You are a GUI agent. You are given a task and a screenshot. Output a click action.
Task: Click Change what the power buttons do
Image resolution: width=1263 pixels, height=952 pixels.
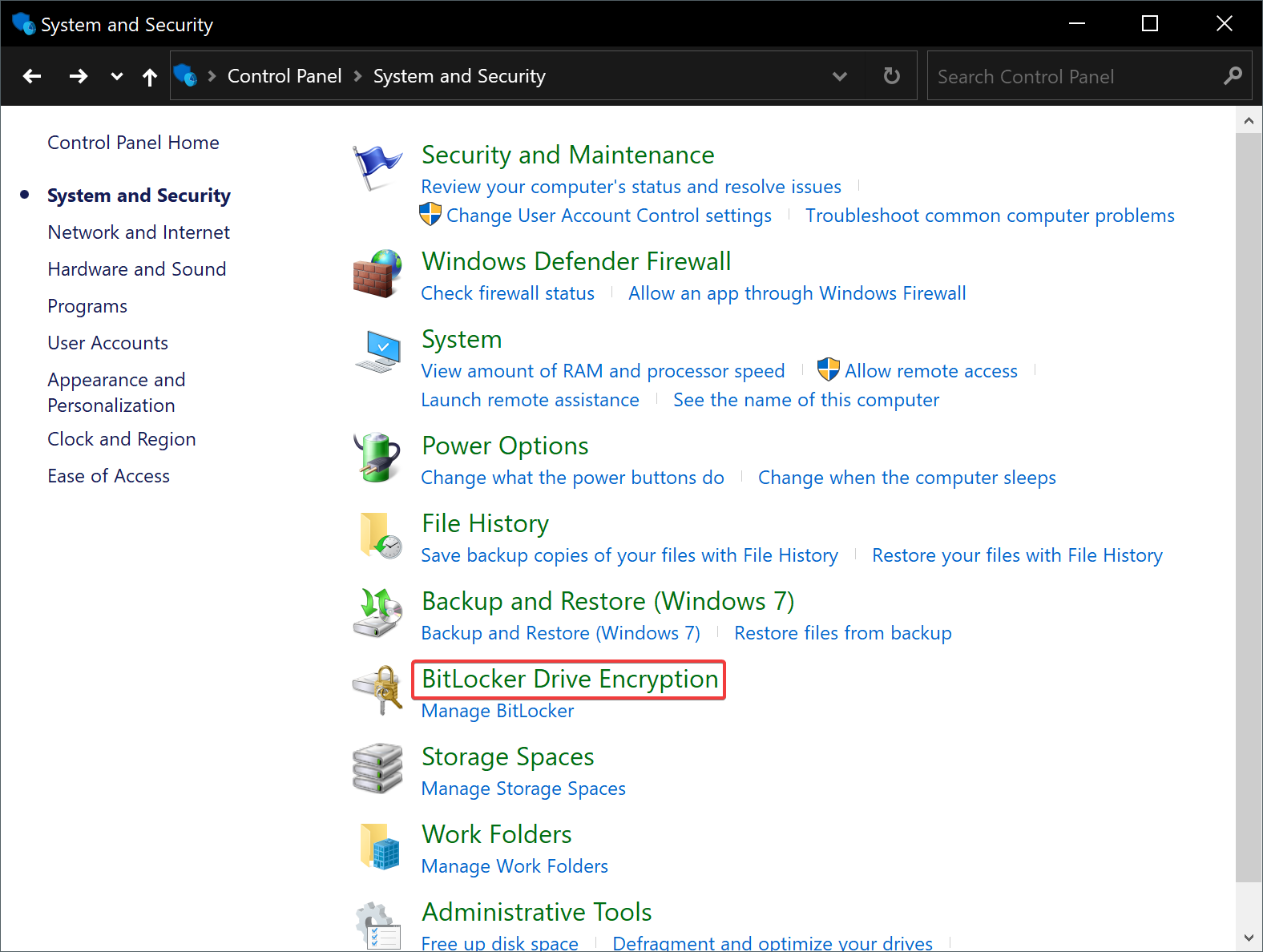click(x=573, y=478)
